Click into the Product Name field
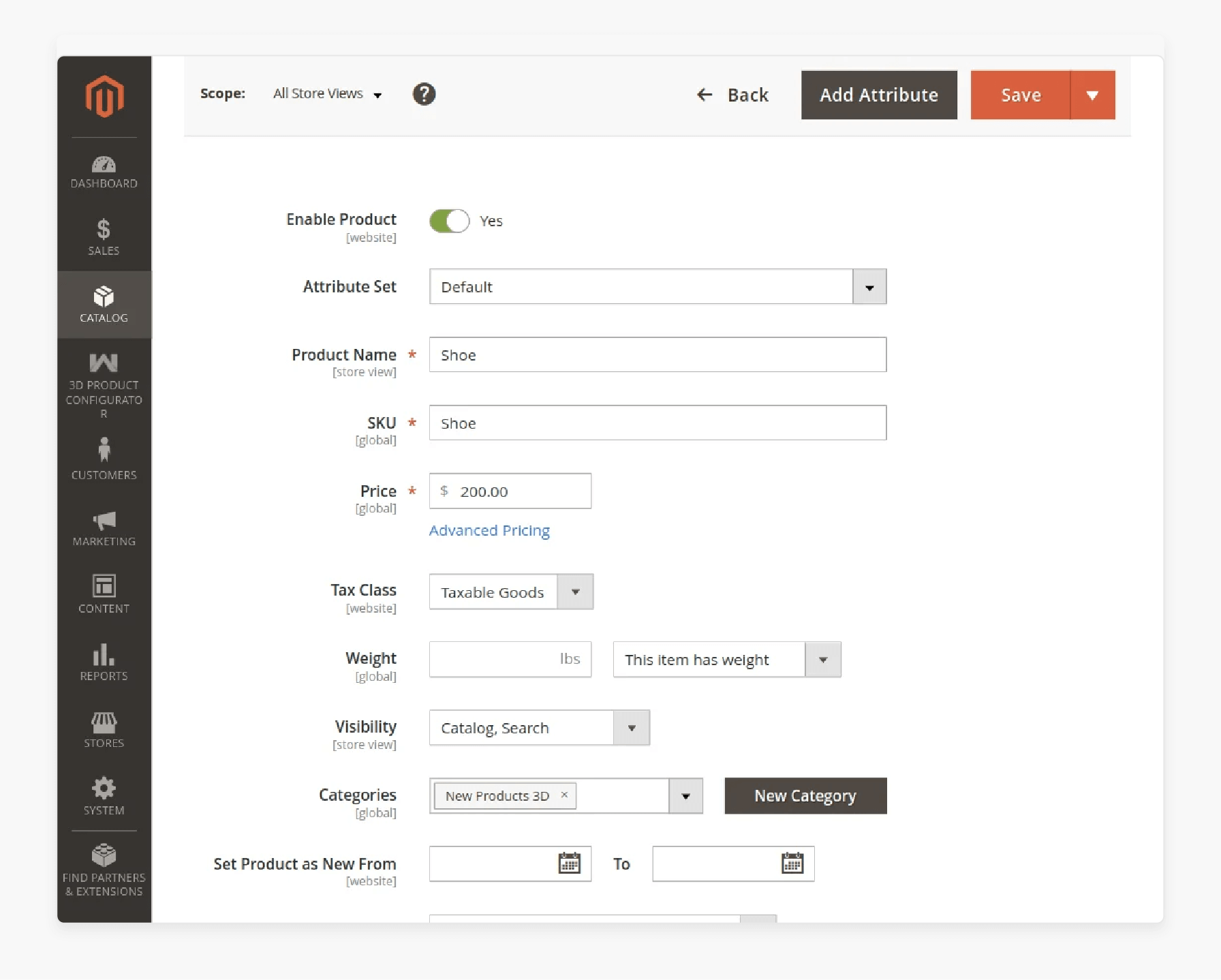The width and height of the screenshot is (1221, 980). 658,355
